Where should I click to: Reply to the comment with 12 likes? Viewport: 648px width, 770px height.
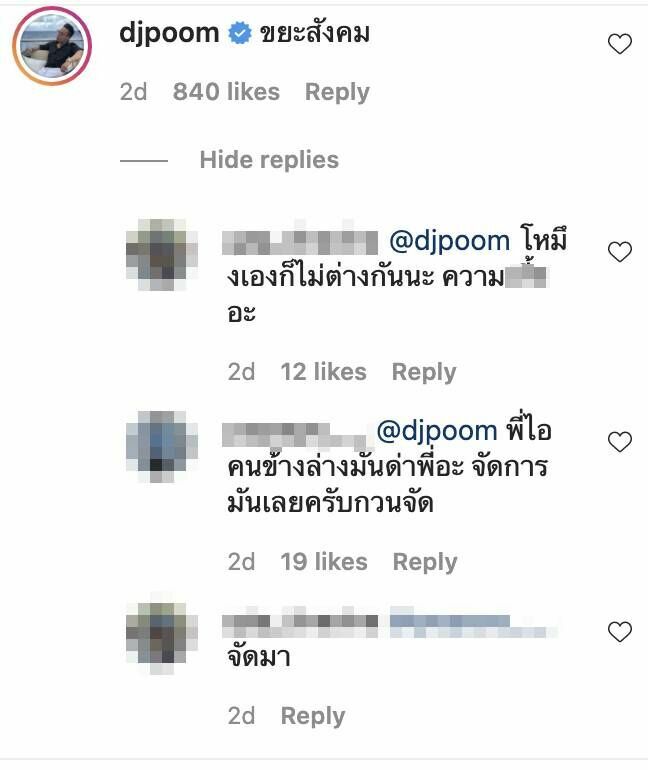click(x=424, y=372)
